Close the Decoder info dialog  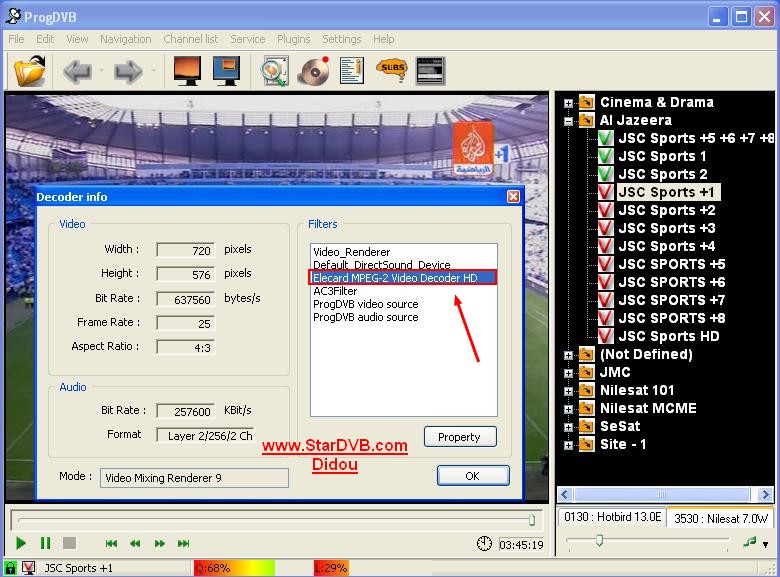click(x=513, y=196)
